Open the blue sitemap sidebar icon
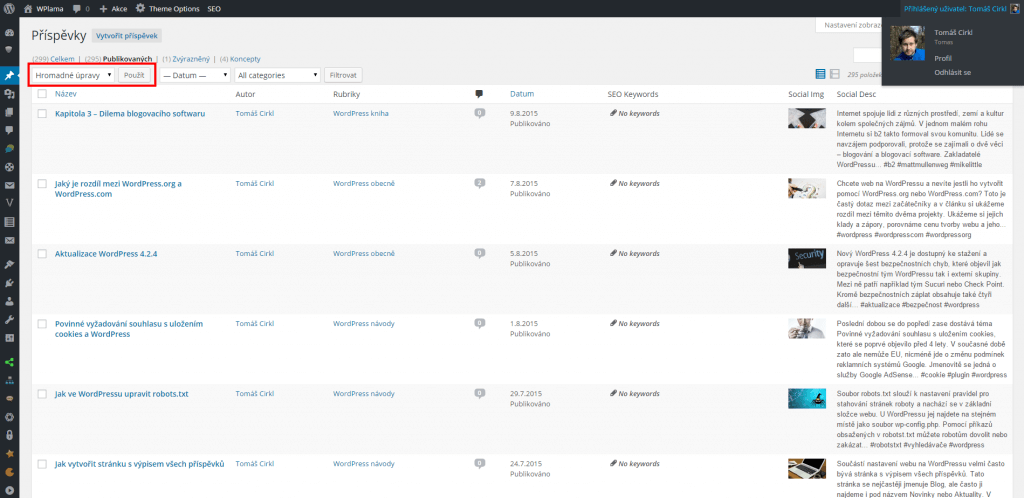 tap(9, 379)
